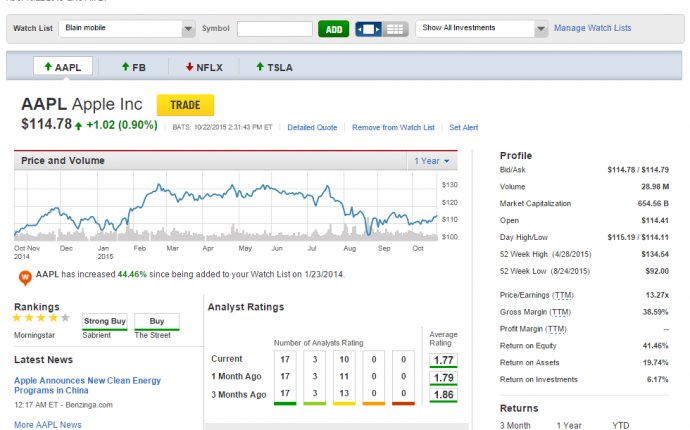This screenshot has height=430, width=690.
Task: Click the $114.78 share price
Action: click(x=46, y=124)
